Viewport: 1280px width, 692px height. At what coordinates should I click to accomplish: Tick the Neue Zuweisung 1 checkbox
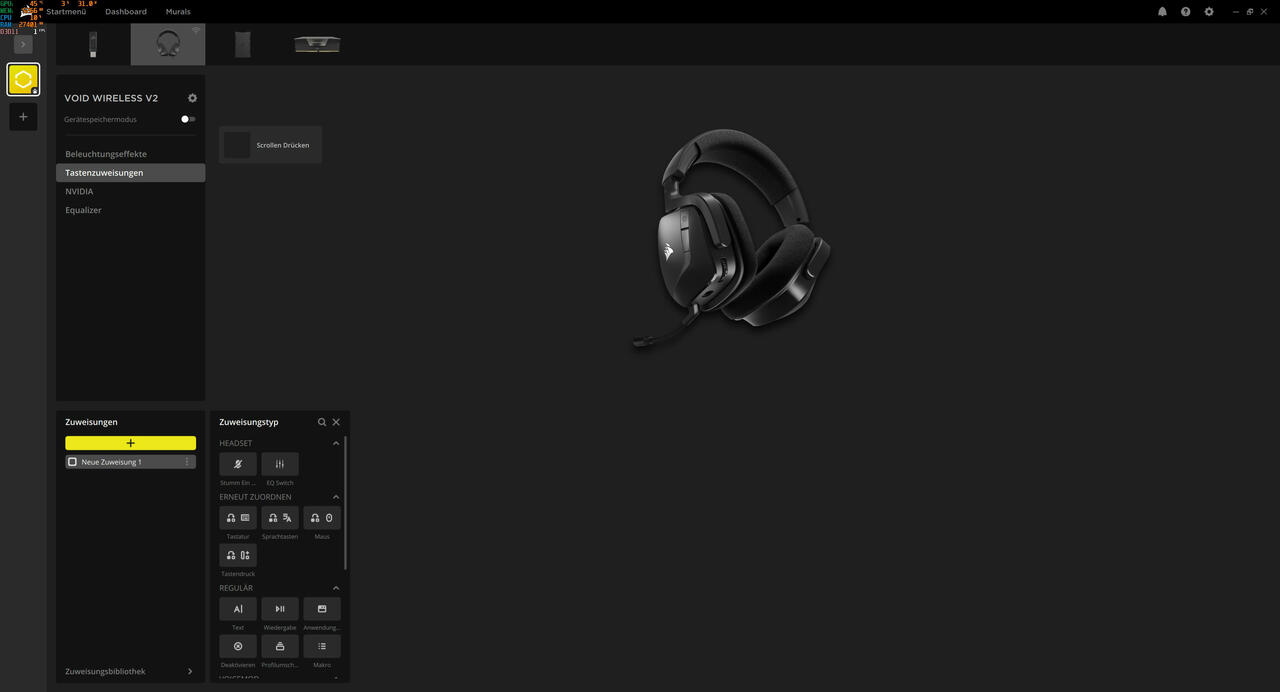tap(72, 462)
